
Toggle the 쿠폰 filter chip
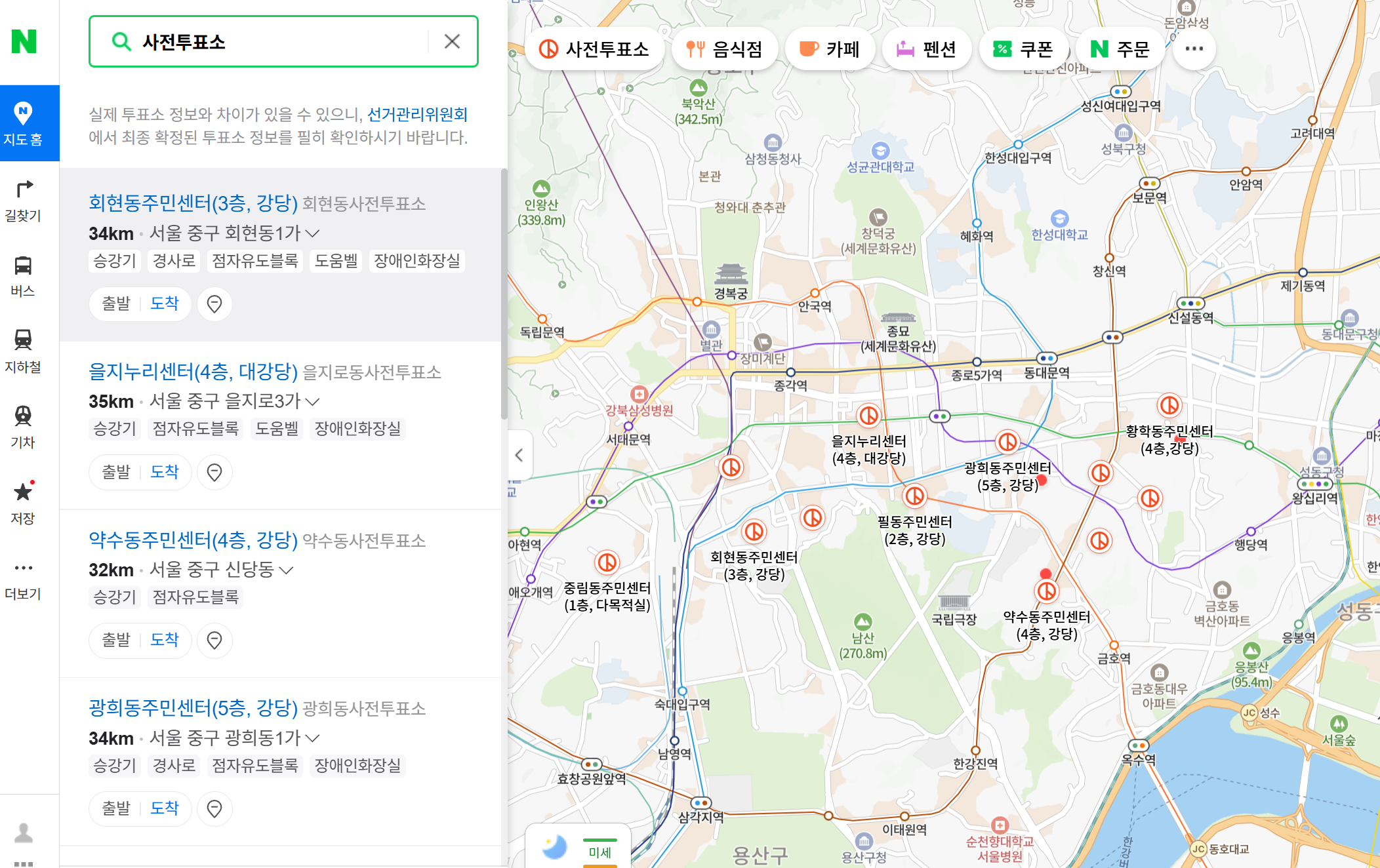[1023, 49]
